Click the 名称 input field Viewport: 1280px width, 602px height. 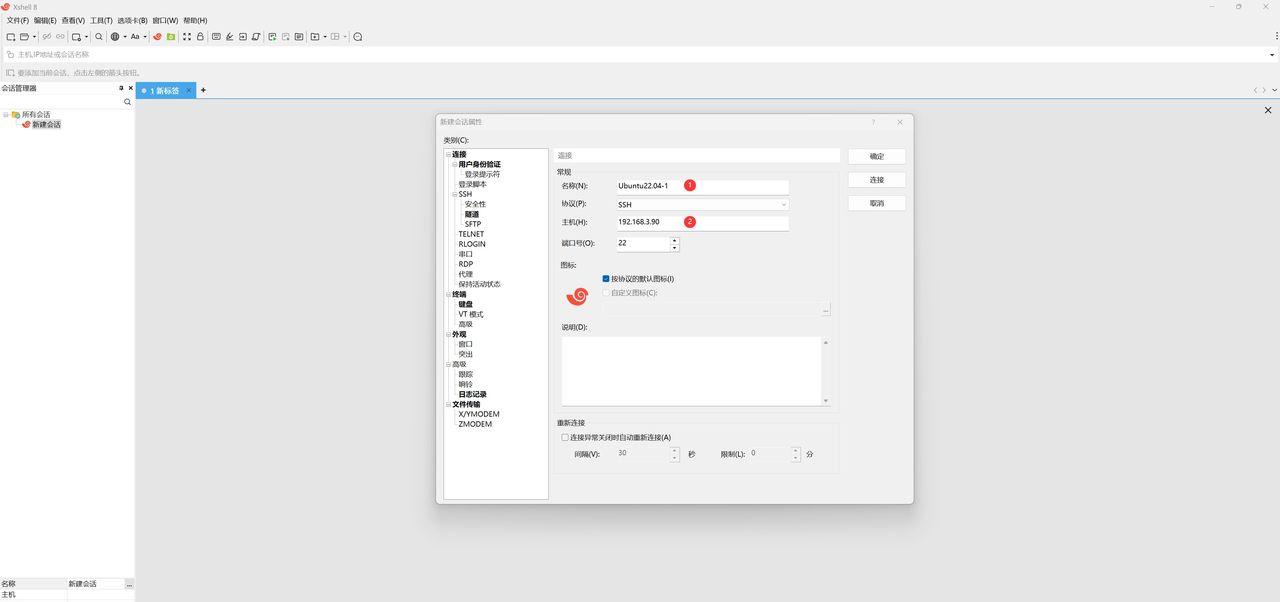point(702,186)
